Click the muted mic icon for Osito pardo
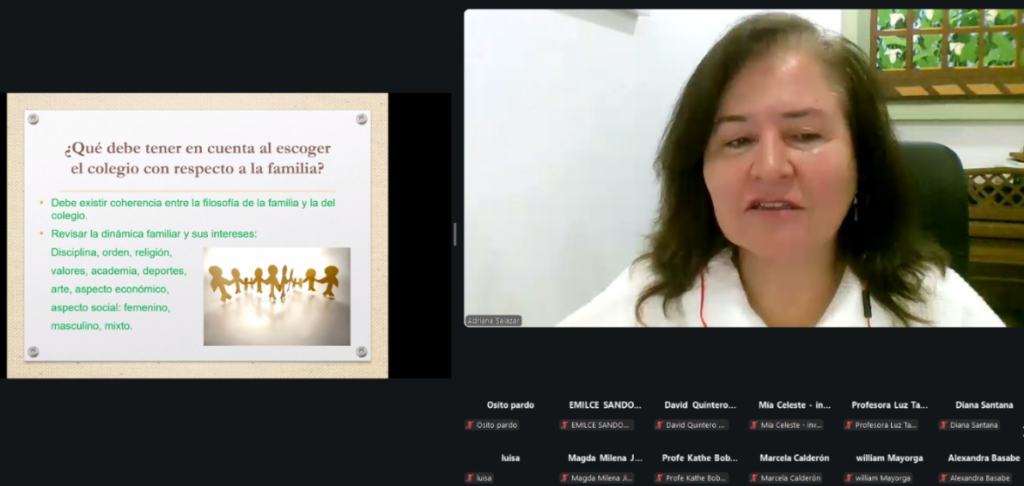Screen dimensions: 1024x486 click(x=470, y=425)
